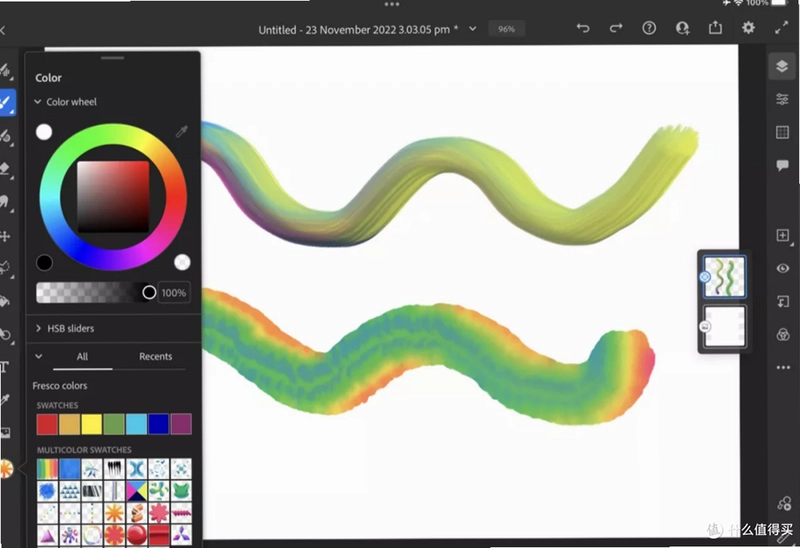Open the comments panel icon
800x548 pixels.
(782, 165)
